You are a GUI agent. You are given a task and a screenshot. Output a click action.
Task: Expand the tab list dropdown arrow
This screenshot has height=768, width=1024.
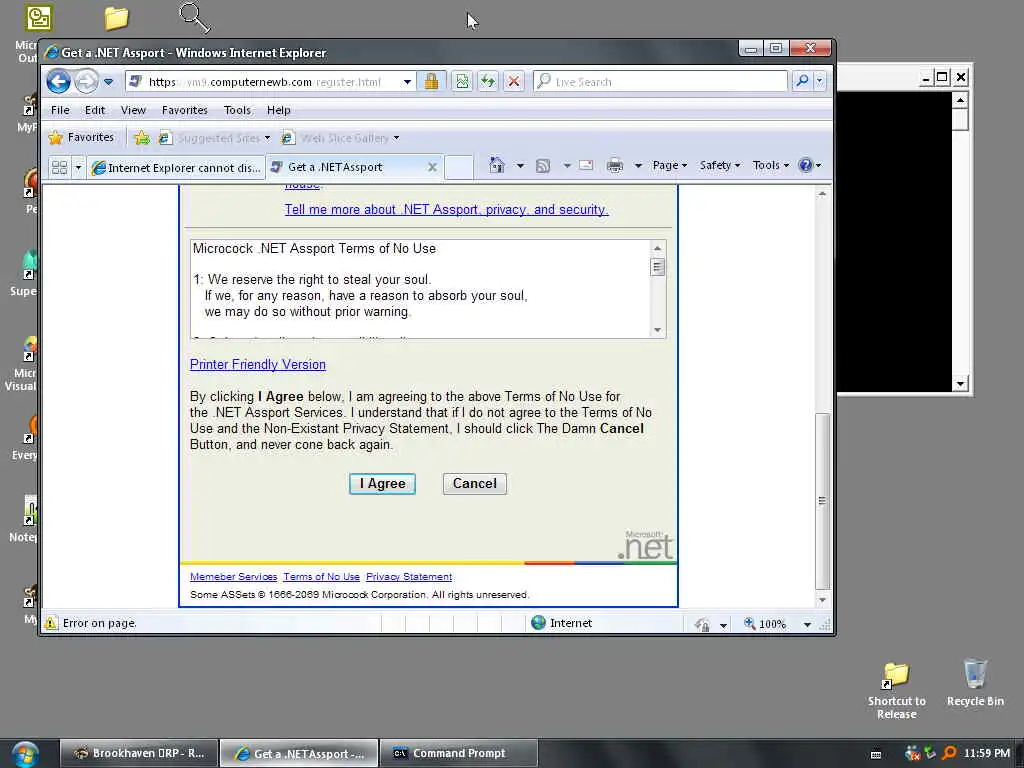tap(78, 167)
